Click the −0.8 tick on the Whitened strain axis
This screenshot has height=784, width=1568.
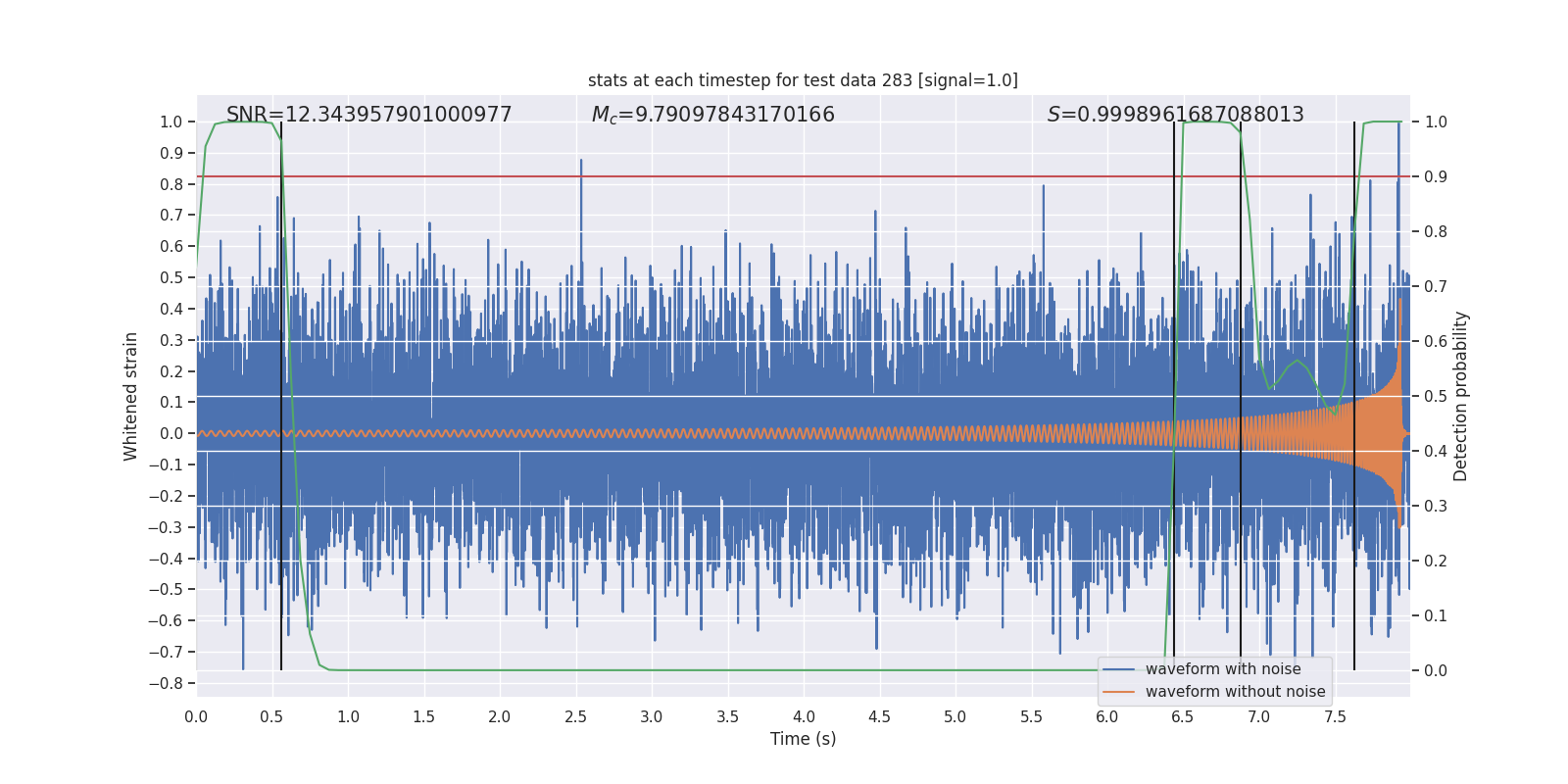click(166, 683)
